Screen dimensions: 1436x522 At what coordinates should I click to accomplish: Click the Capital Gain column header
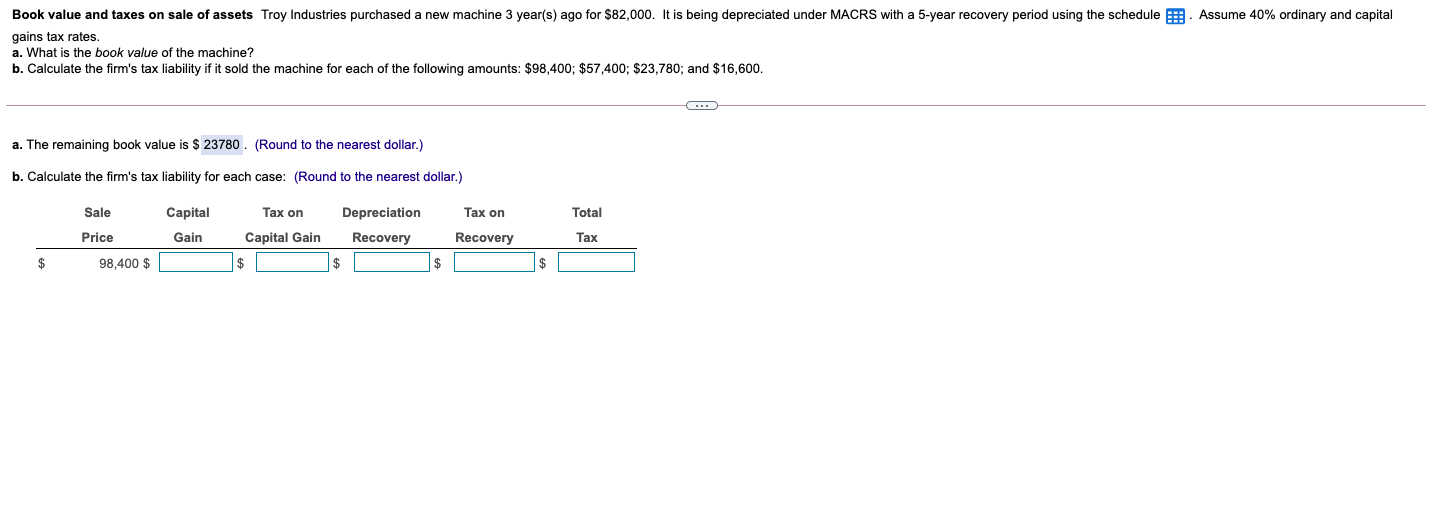click(x=188, y=225)
